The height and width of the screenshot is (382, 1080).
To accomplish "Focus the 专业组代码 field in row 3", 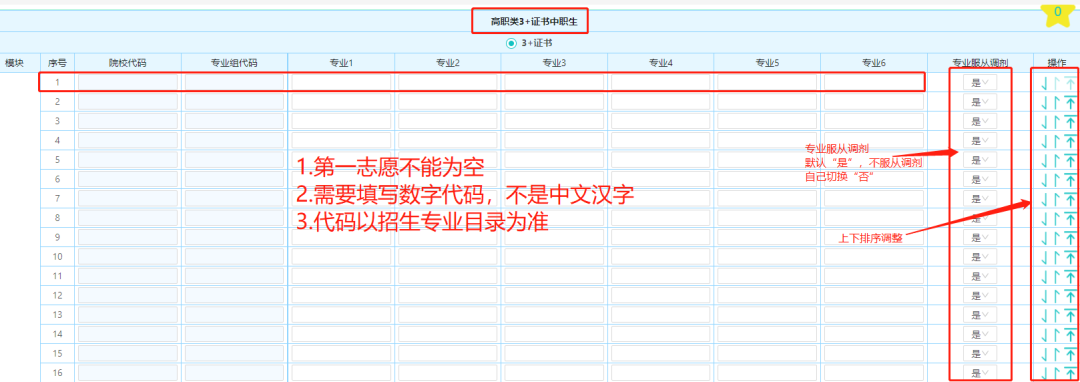I will tap(234, 121).
